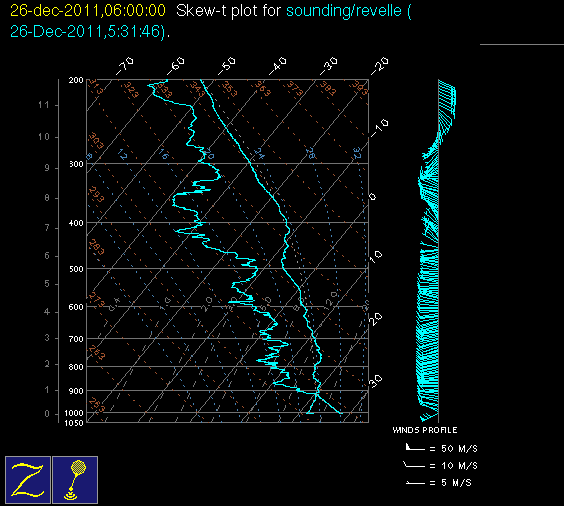Screen dimensions: 564x506
Task: Click the 4 km altitude tick label
Action: (47, 312)
